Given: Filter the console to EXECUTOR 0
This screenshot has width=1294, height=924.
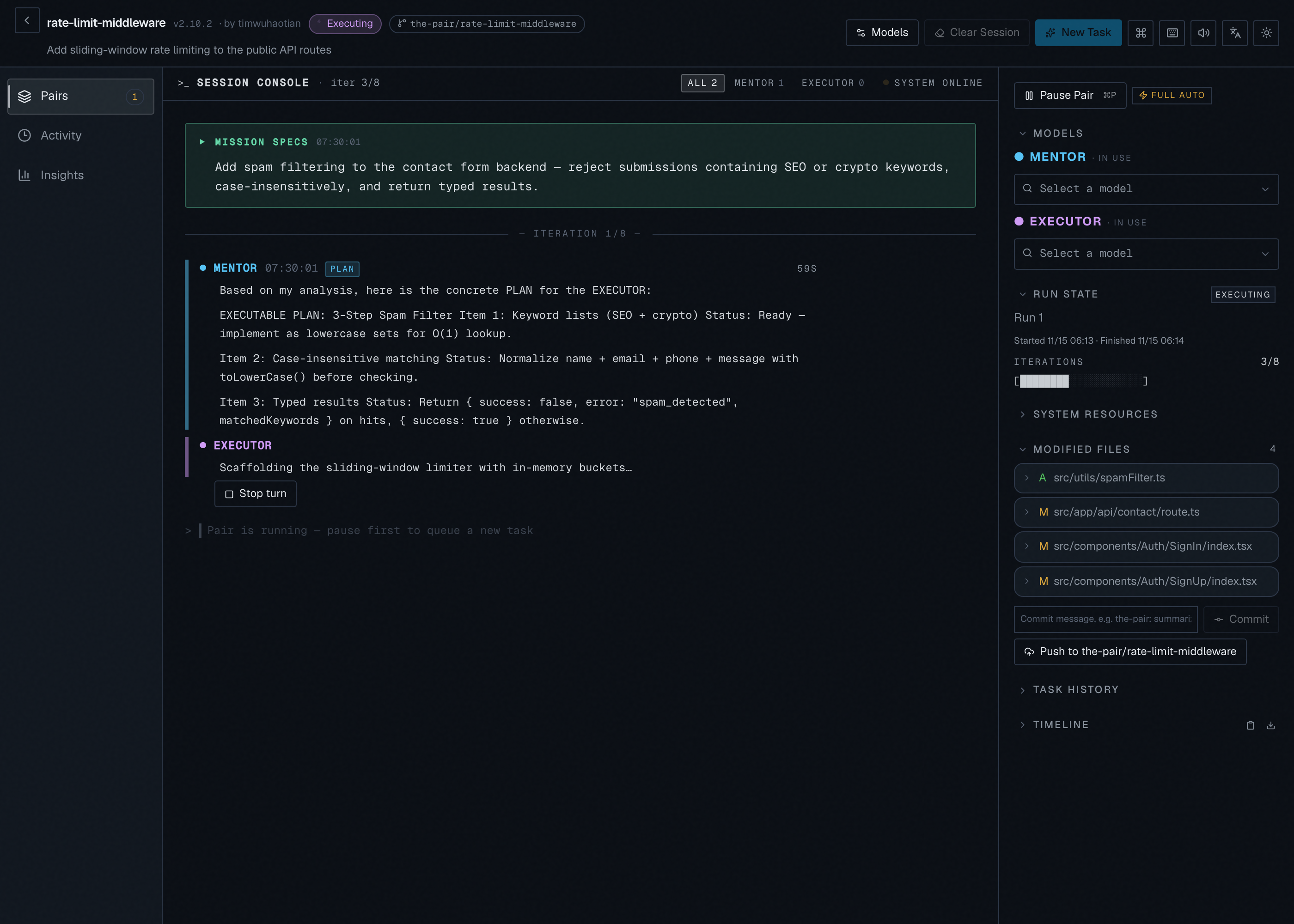Looking at the screenshot, I should click(x=832, y=83).
